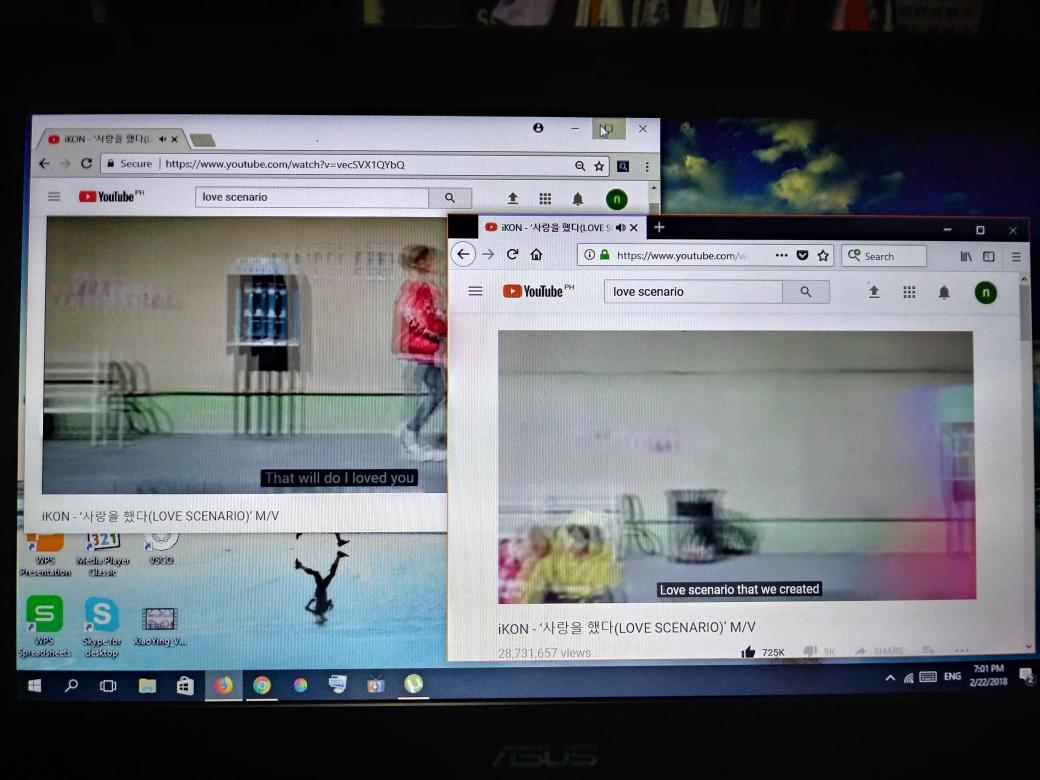Open Windows taskbar search
Screen dimensions: 1040x780
pyautogui.click(x=71, y=685)
